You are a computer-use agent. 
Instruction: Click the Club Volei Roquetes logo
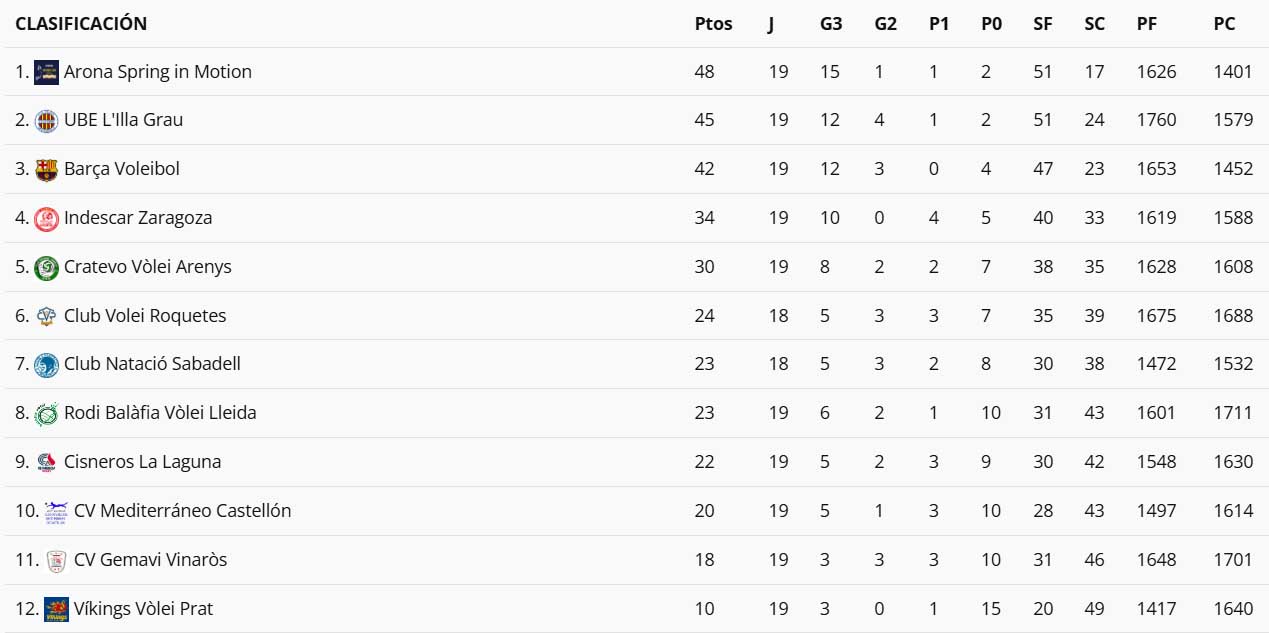(x=46, y=316)
